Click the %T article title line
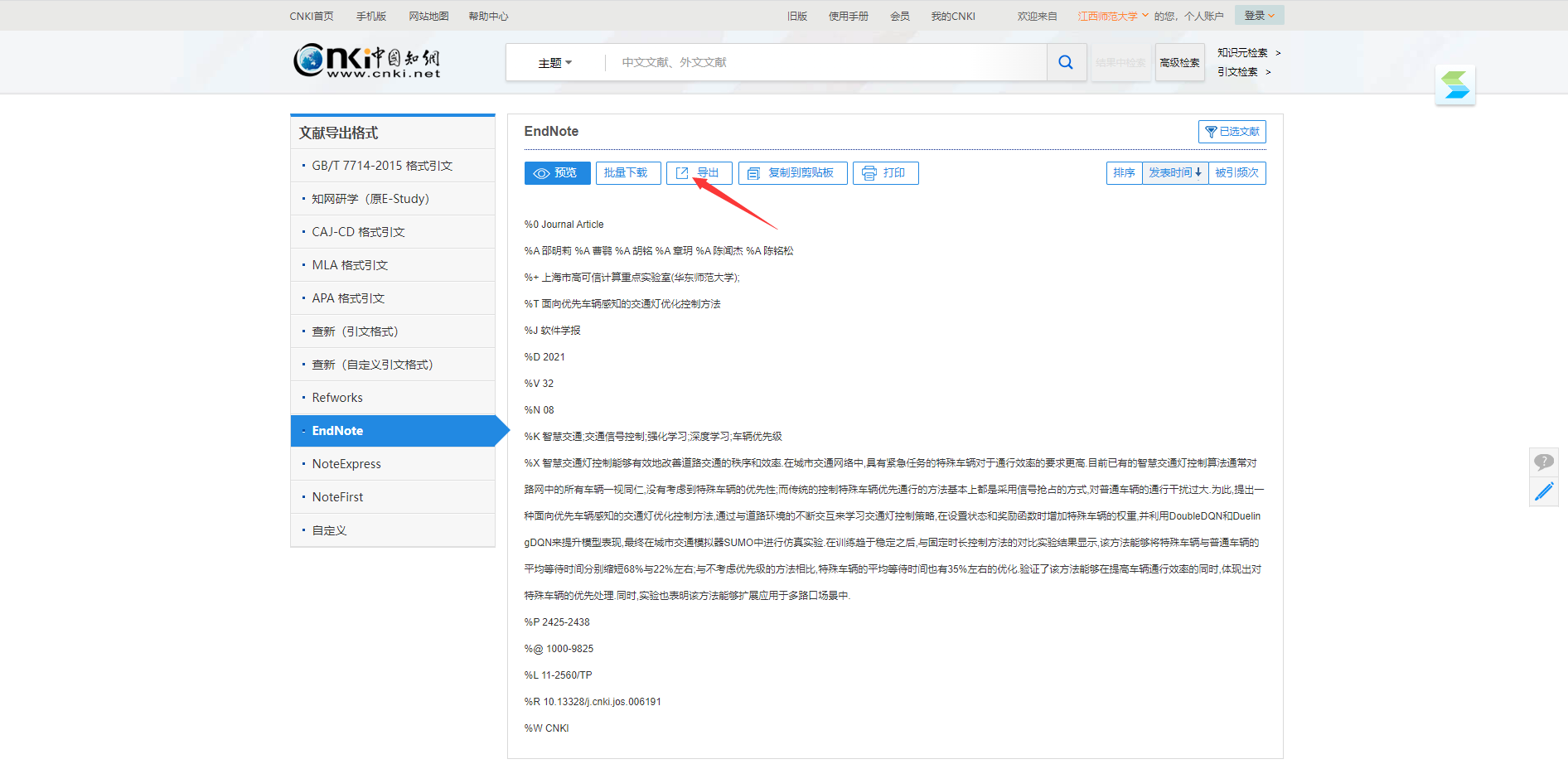Image resolution: width=1568 pixels, height=769 pixels. 622,304
